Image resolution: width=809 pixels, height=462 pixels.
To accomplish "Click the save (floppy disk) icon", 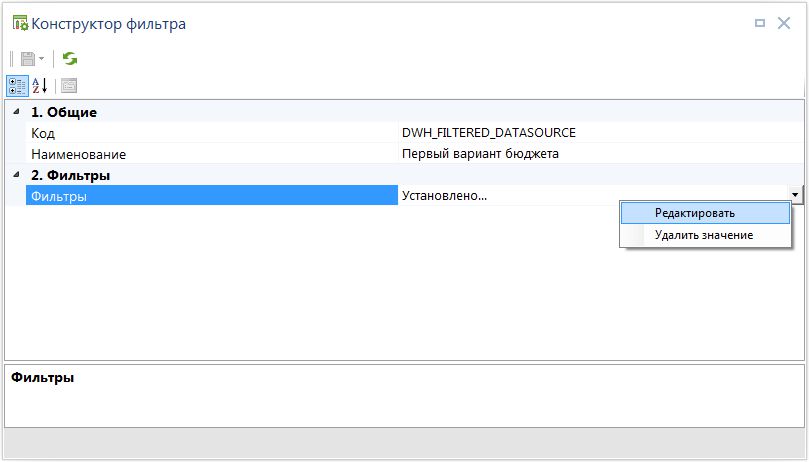I will (x=27, y=59).
